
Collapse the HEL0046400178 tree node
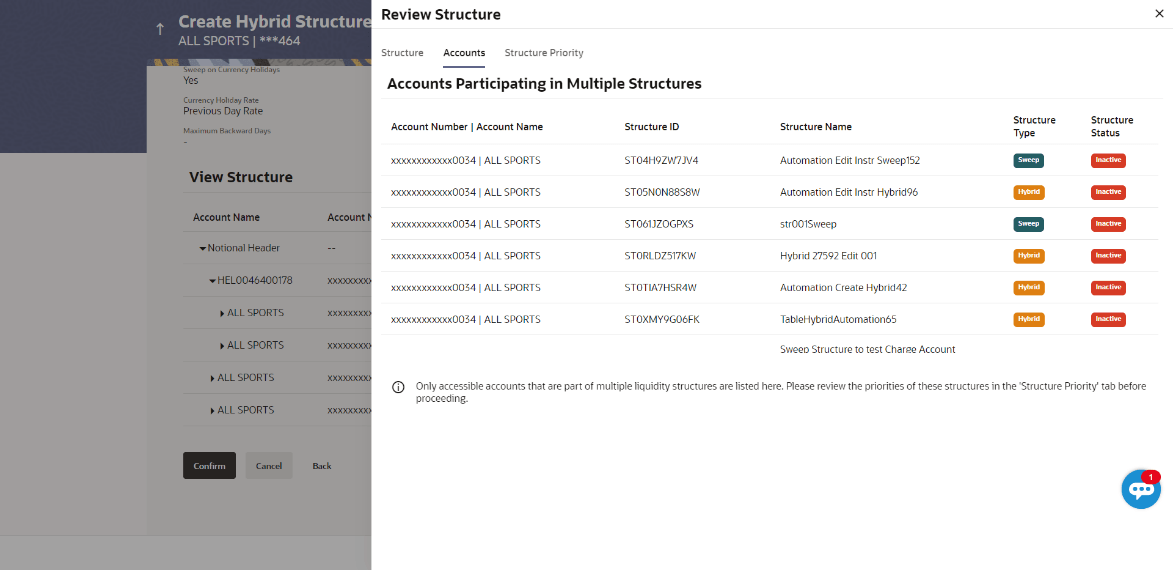[x=212, y=281]
